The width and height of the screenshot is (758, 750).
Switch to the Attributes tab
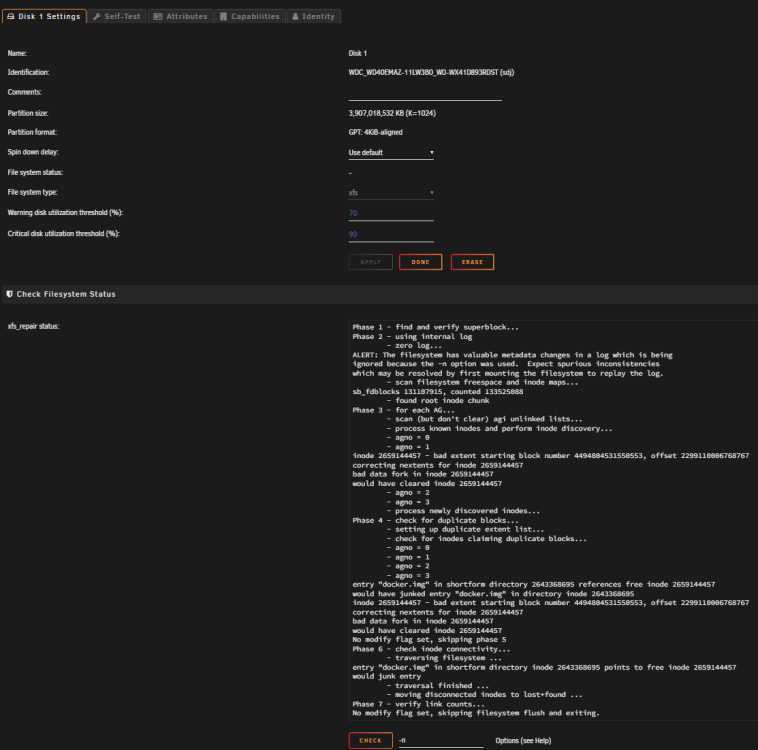pos(180,16)
